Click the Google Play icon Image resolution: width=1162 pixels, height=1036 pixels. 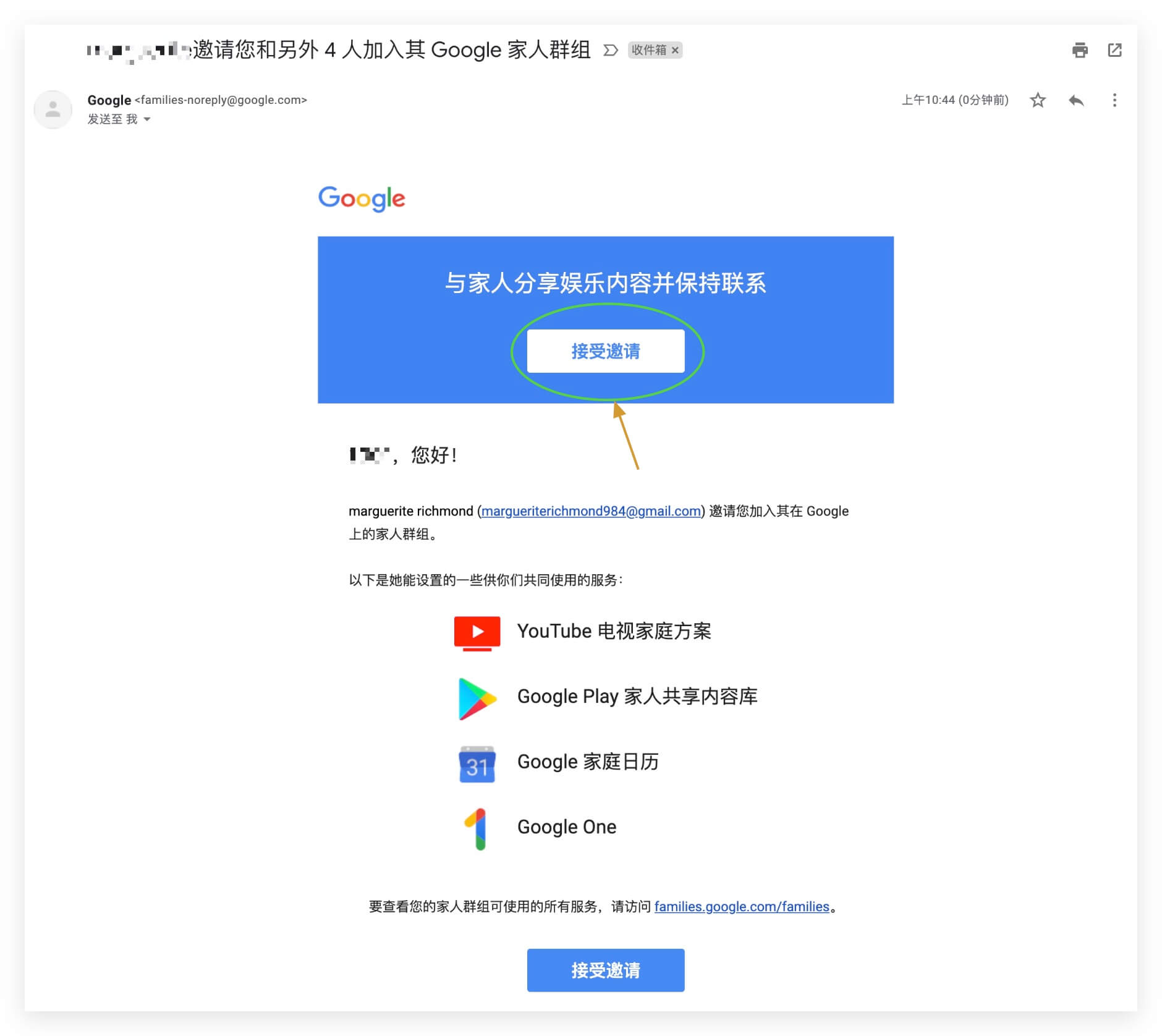coord(477,698)
